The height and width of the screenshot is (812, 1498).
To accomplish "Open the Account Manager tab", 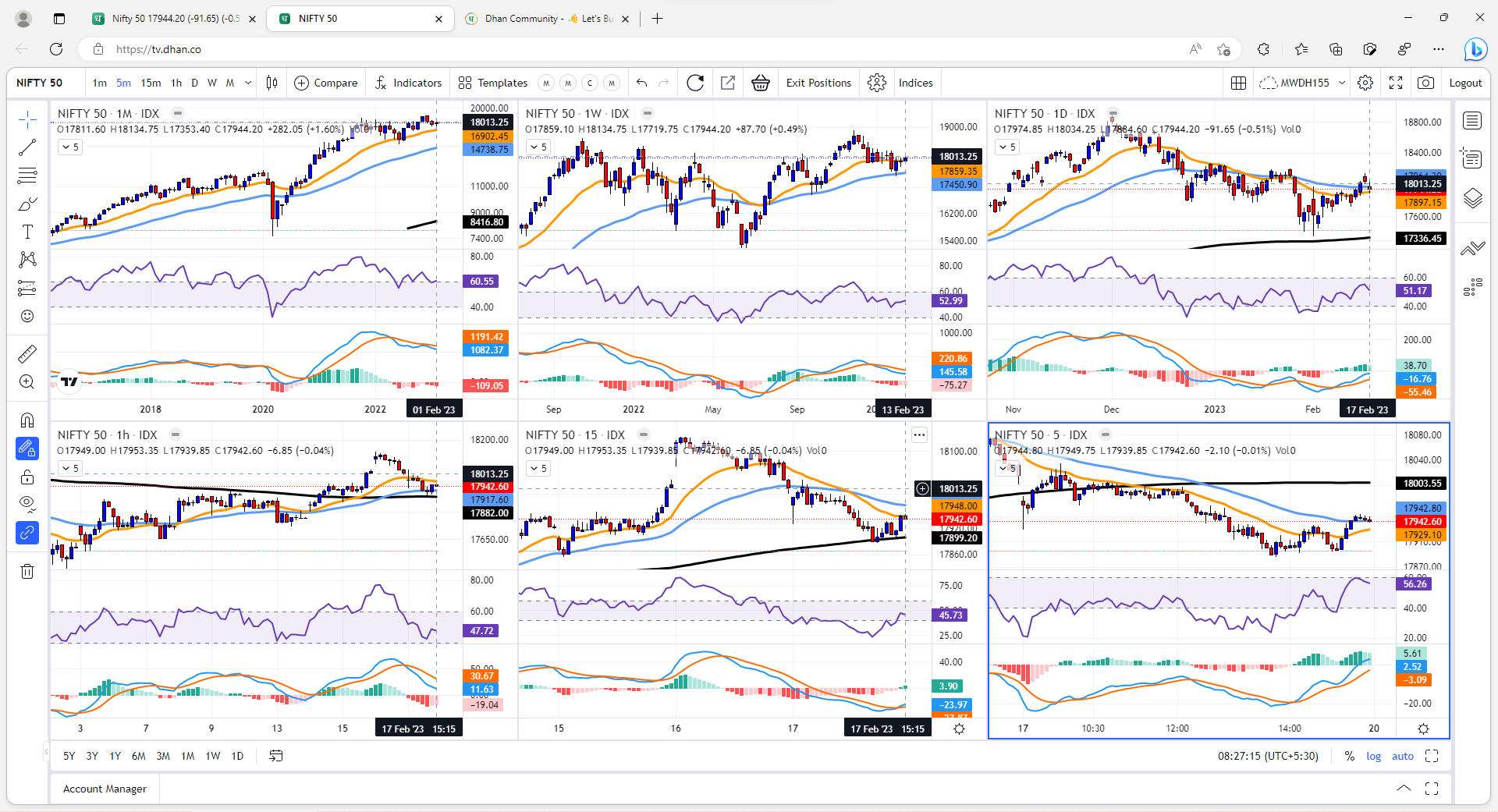I will tap(105, 789).
